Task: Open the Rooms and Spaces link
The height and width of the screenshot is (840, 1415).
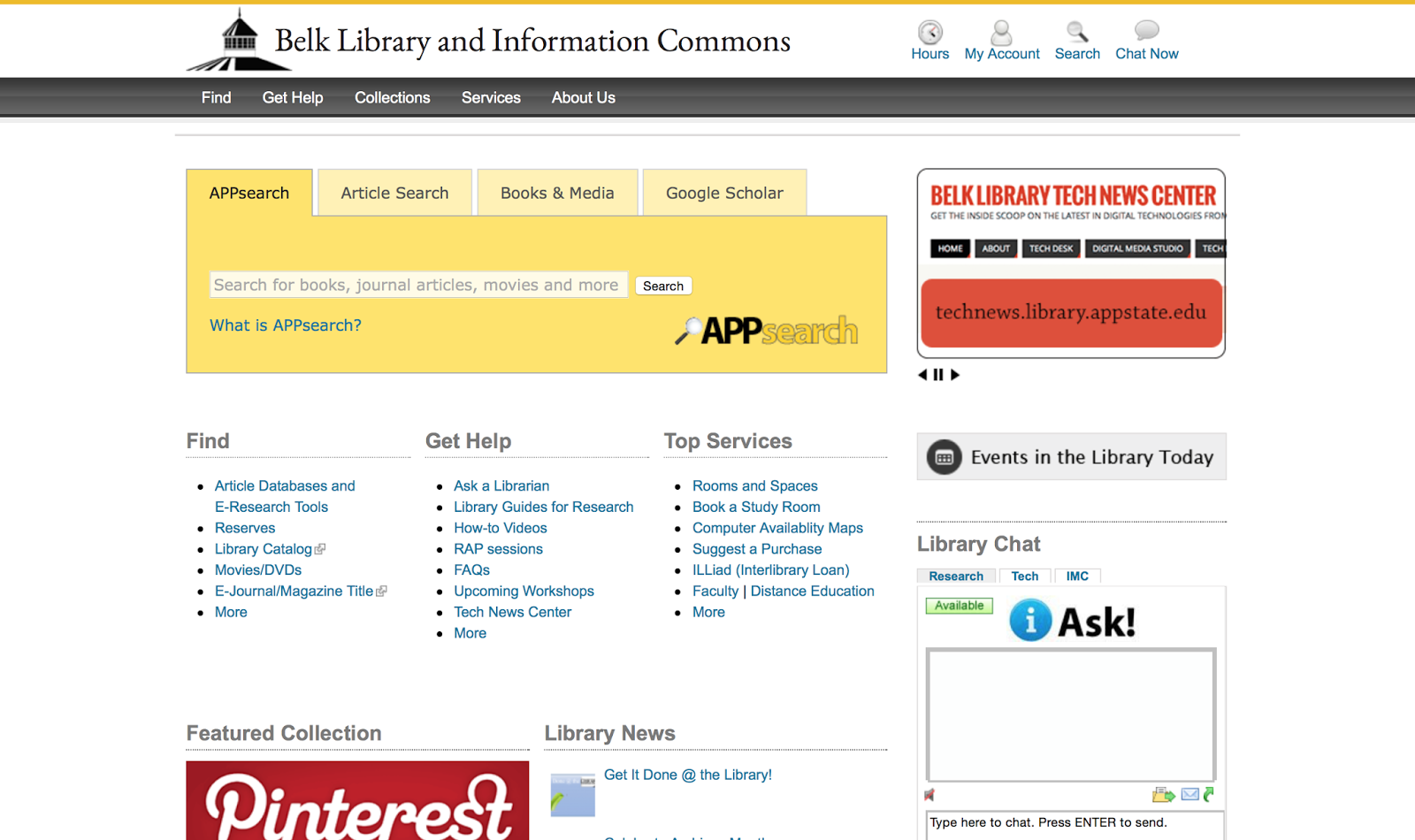Action: [x=755, y=485]
